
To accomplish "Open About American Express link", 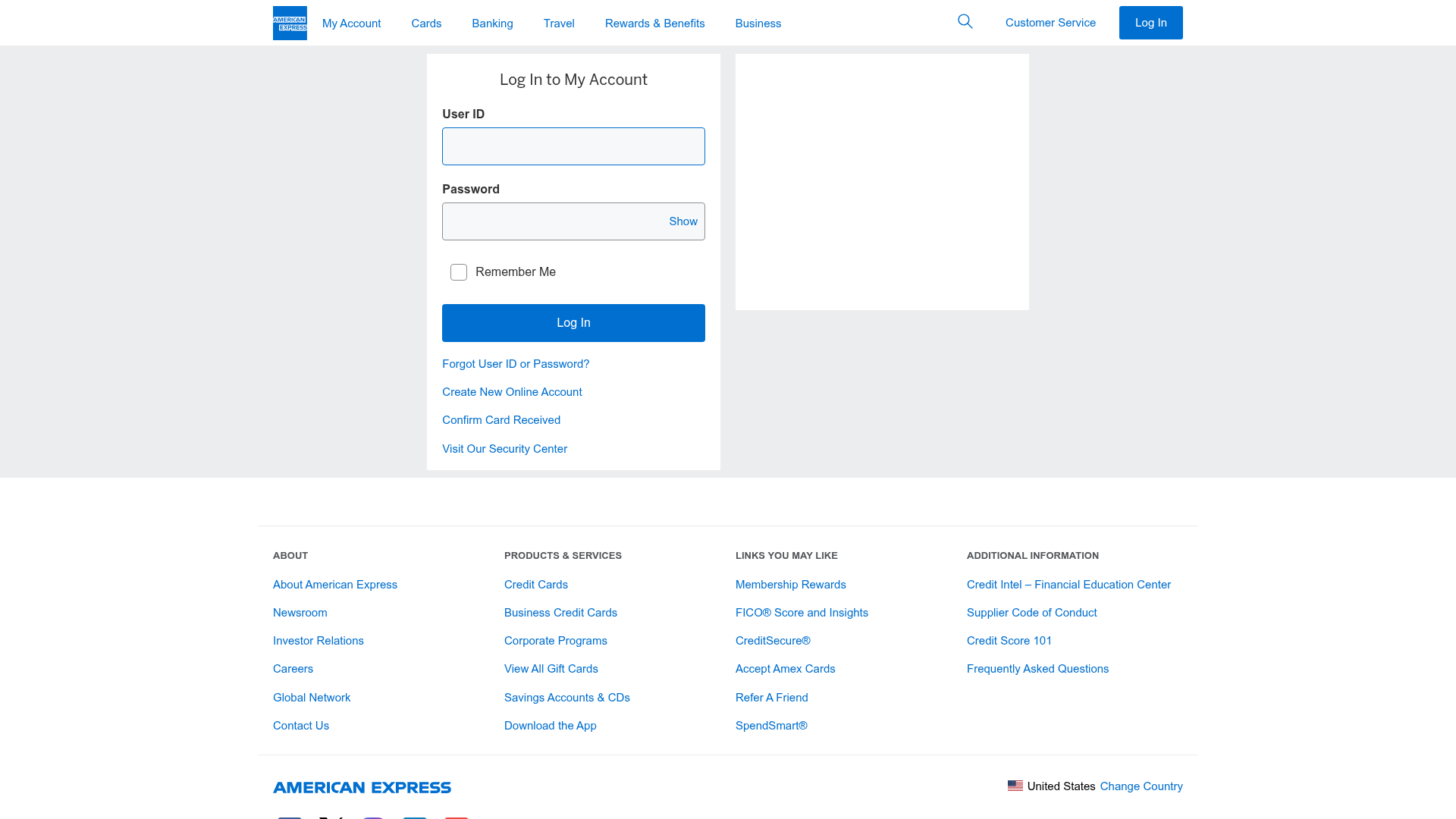I will 335,585.
